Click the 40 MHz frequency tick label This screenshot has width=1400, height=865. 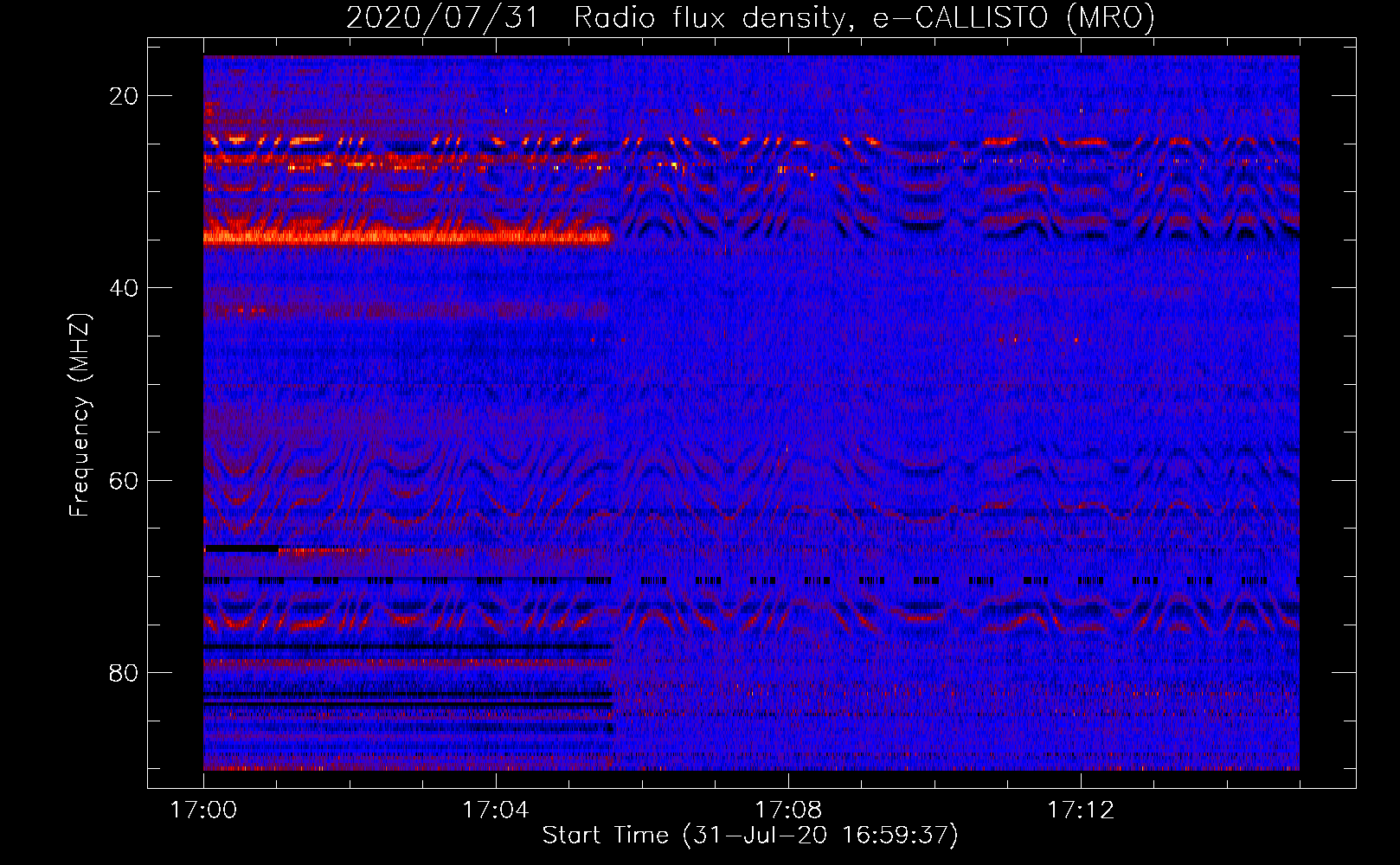125,288
